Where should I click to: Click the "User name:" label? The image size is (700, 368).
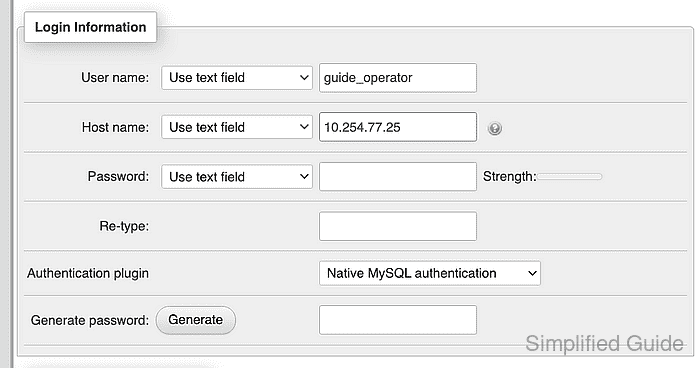(x=115, y=78)
